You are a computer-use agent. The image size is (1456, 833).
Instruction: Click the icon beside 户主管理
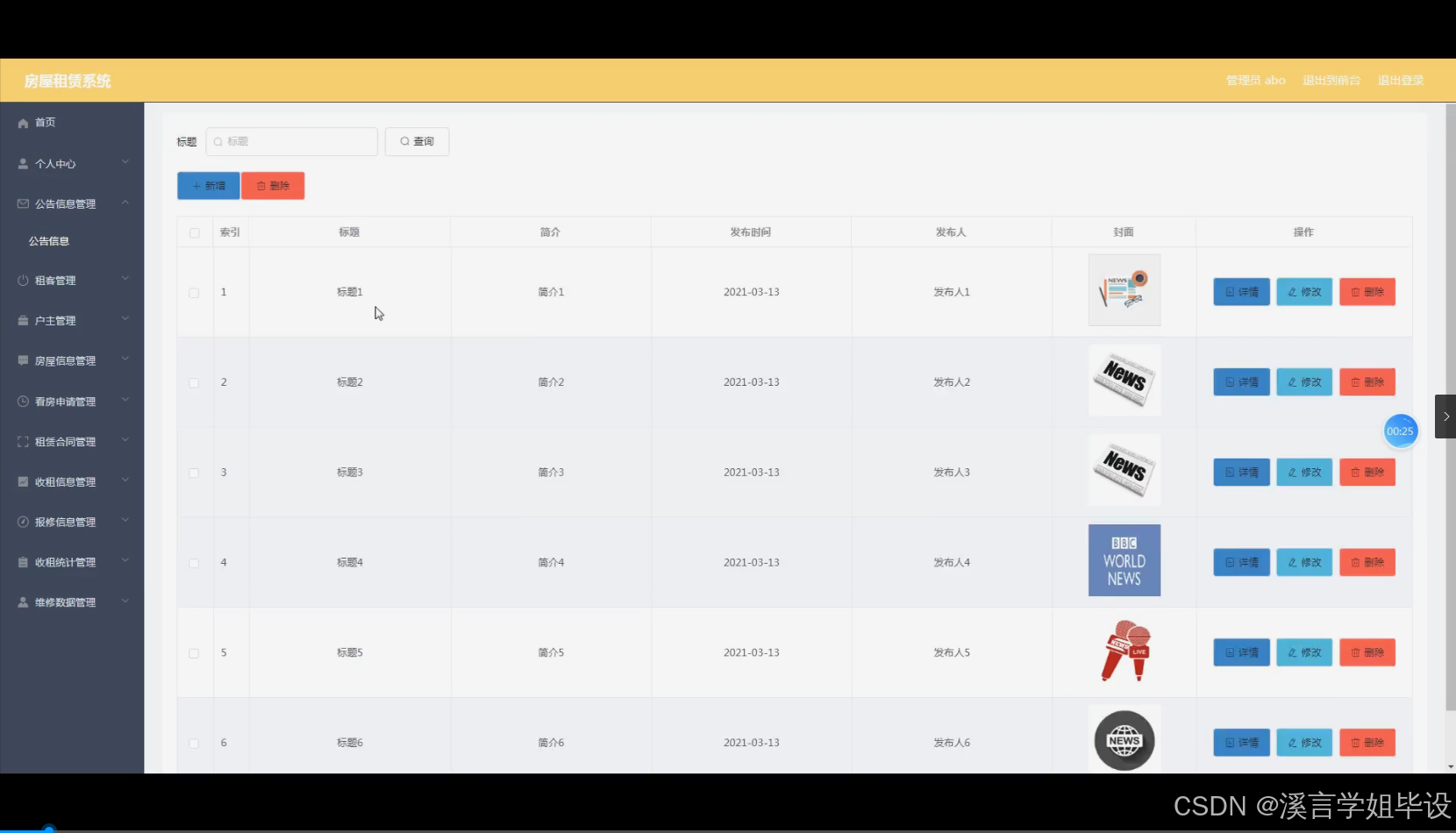pos(23,321)
